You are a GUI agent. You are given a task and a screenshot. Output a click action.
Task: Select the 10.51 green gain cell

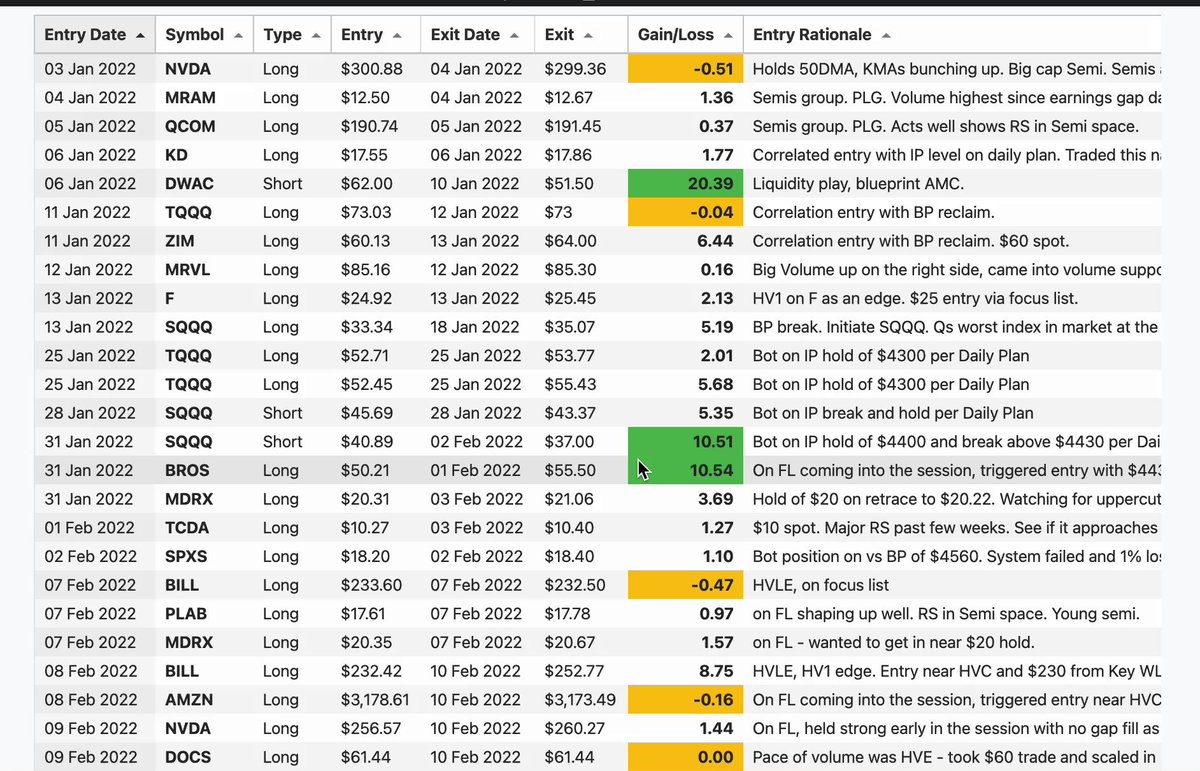pyautogui.click(x=685, y=442)
